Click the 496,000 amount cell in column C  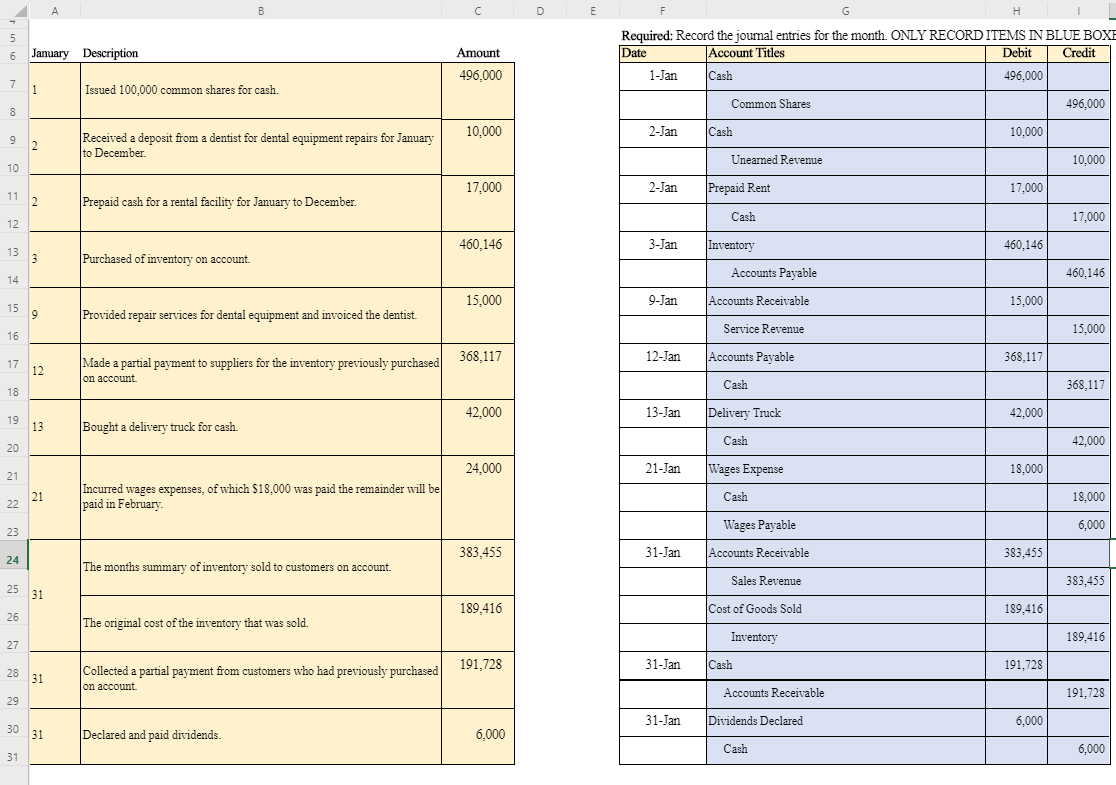478,90
